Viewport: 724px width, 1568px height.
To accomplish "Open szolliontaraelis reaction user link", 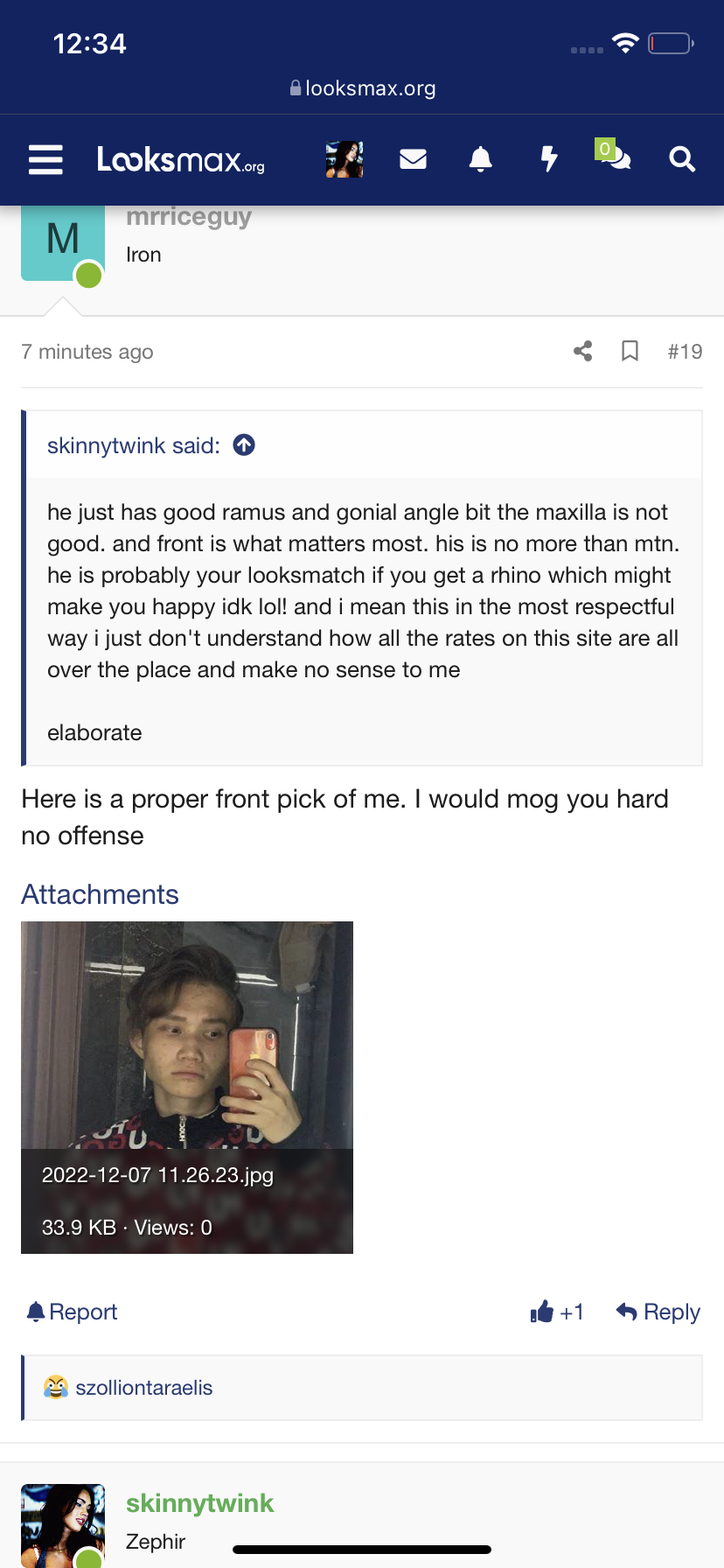I will [x=144, y=1388].
